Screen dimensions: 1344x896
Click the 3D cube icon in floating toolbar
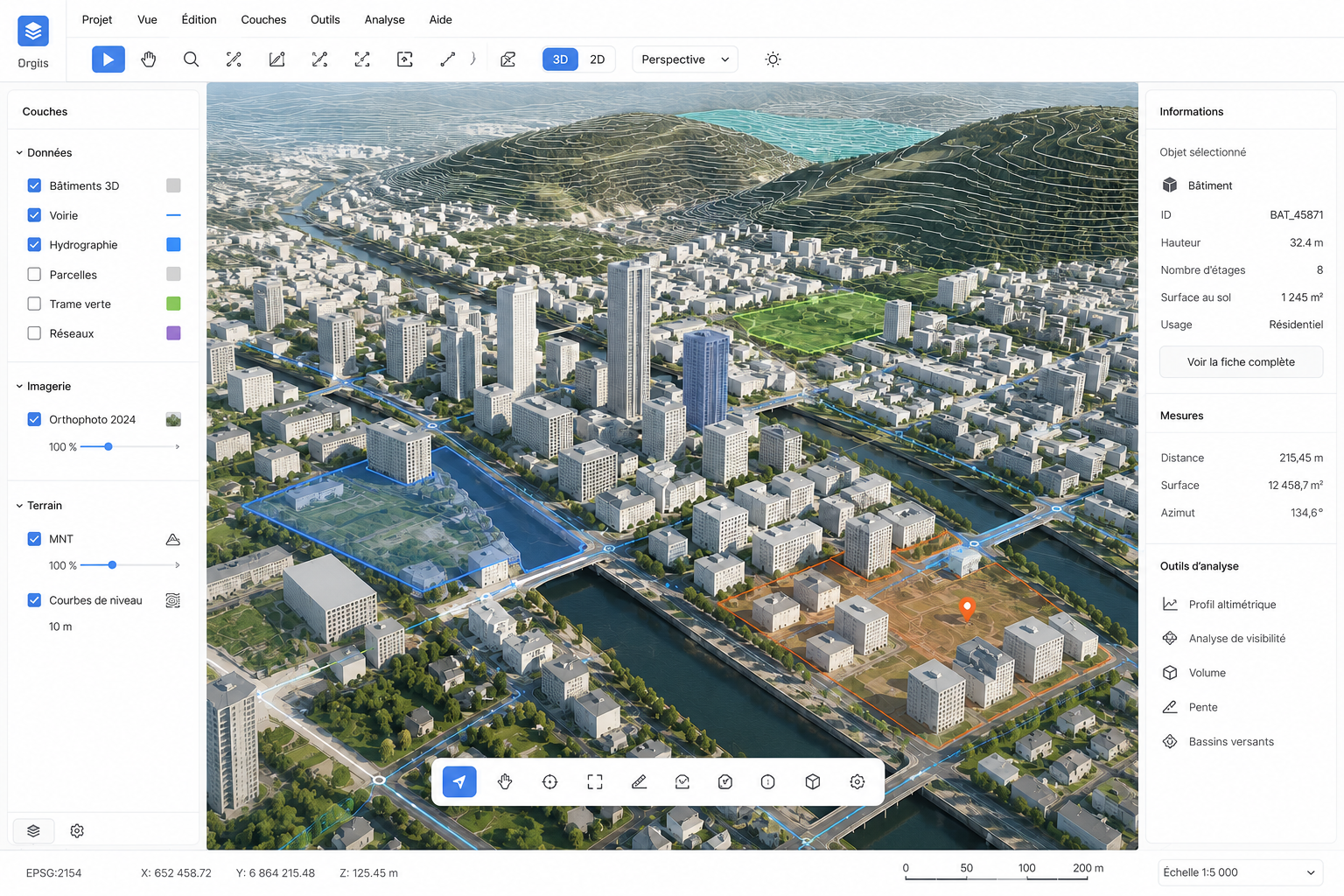click(813, 781)
